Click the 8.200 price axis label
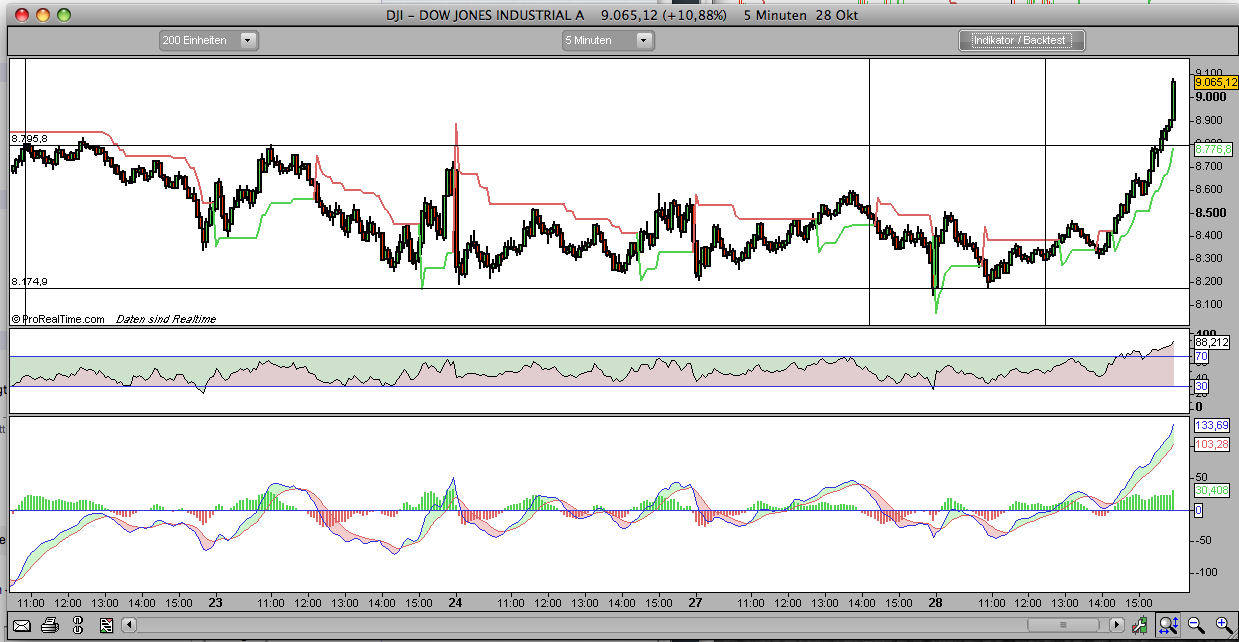This screenshot has height=642, width=1239. click(1210, 282)
